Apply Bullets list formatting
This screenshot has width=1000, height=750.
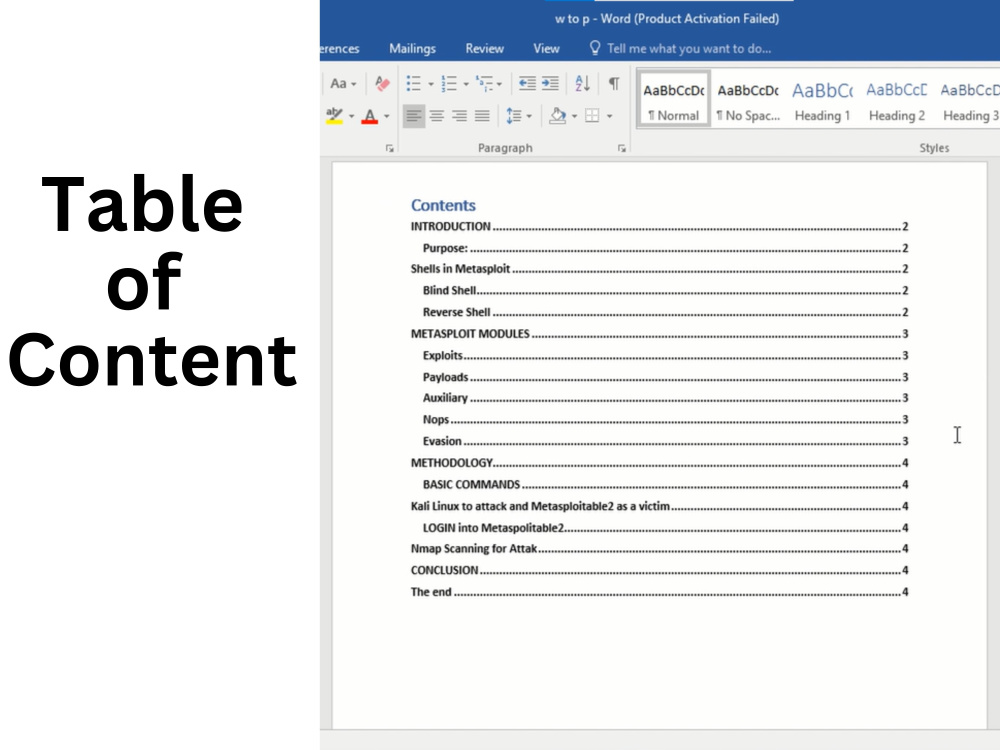click(x=414, y=84)
